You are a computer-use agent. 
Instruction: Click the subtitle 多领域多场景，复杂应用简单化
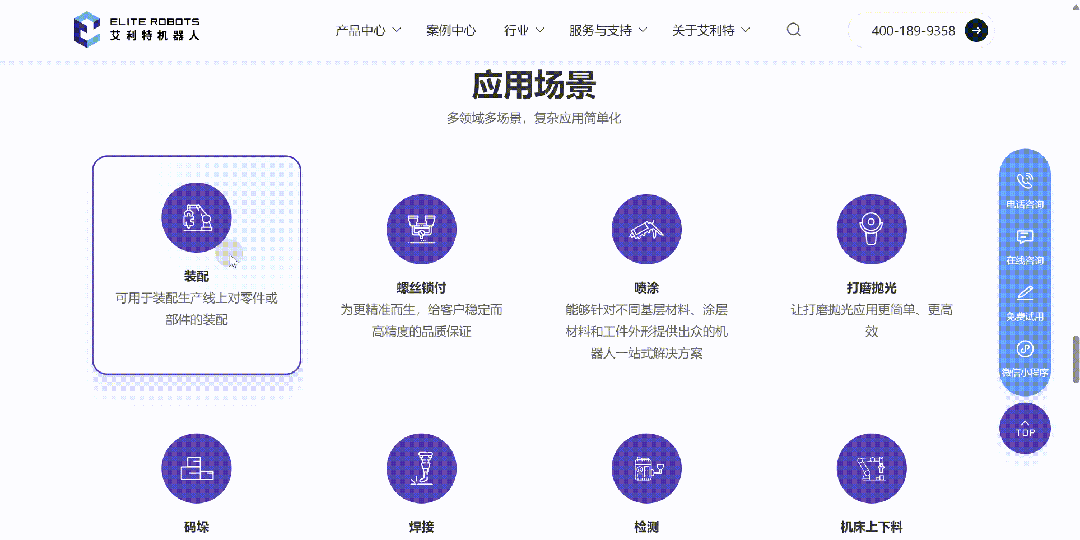click(534, 118)
